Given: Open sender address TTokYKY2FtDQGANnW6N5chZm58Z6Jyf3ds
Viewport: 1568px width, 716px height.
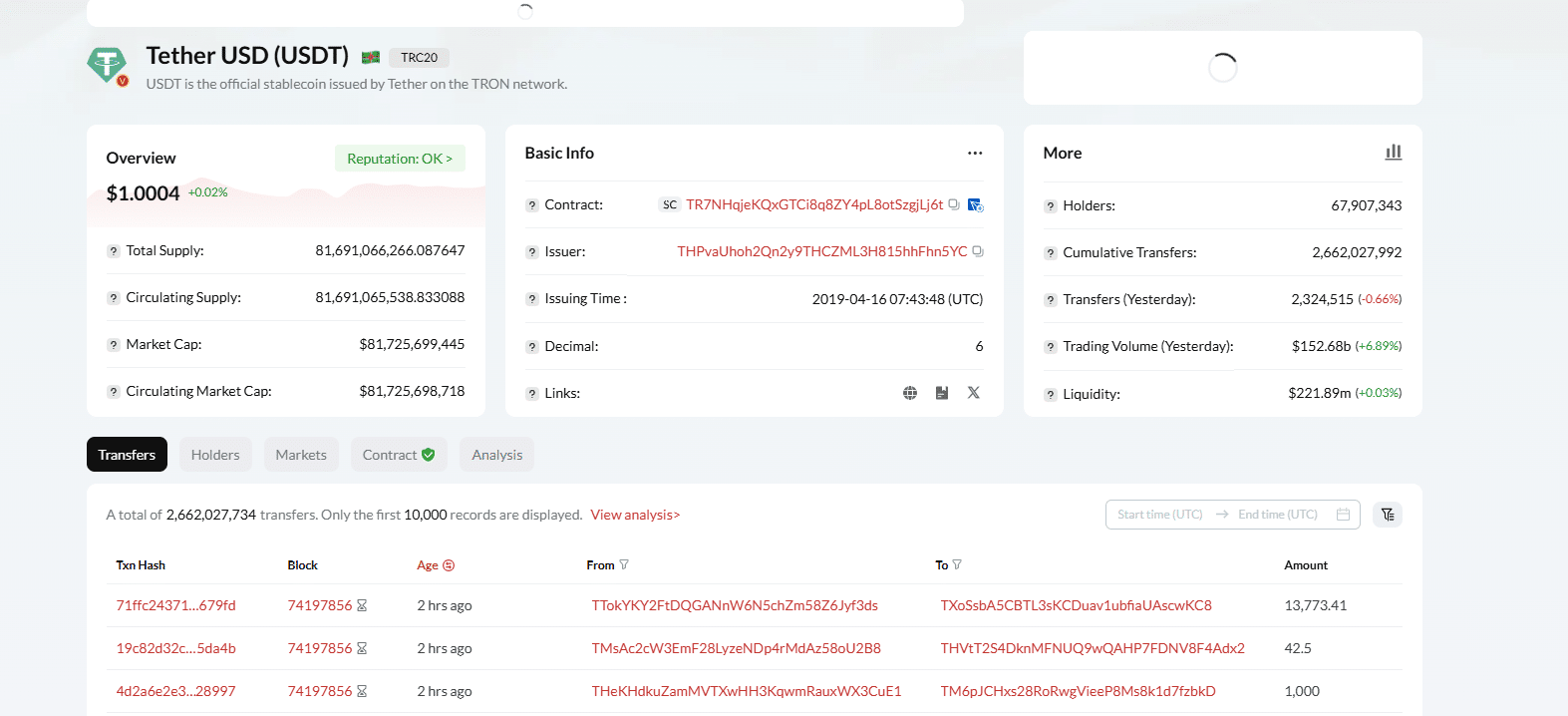Looking at the screenshot, I should [x=735, y=605].
